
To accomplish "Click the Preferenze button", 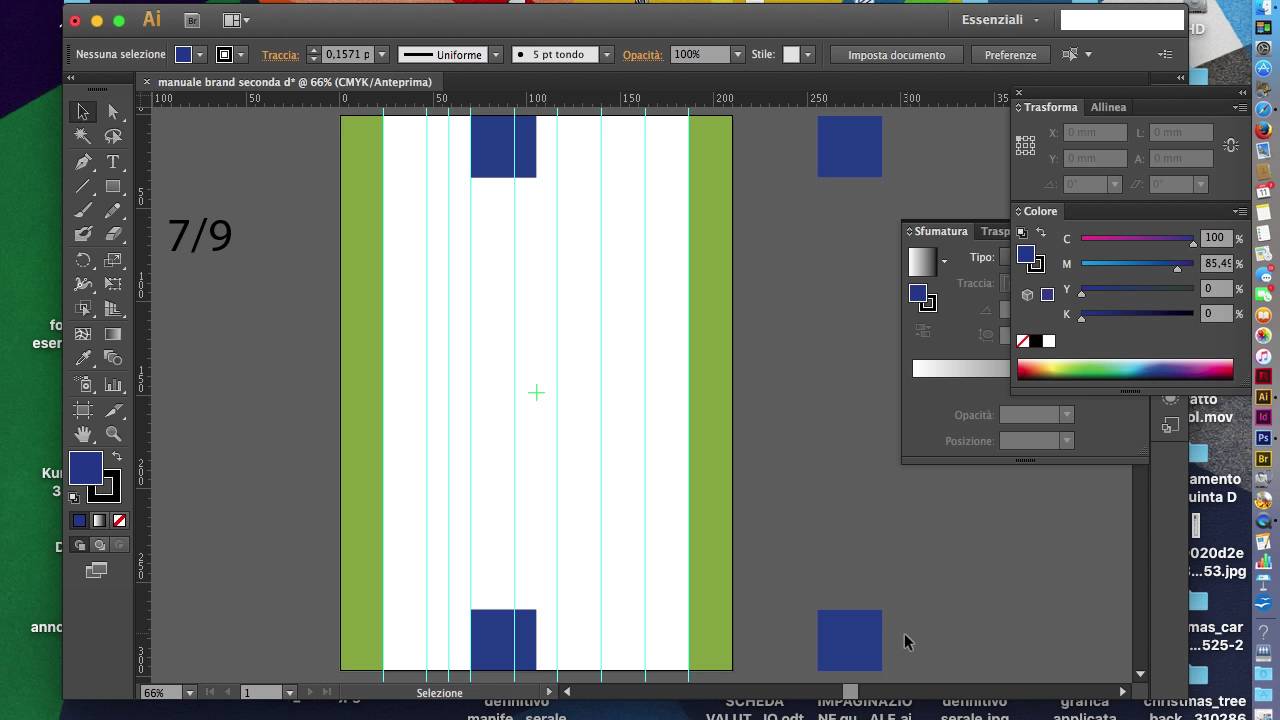I will click(x=1010, y=55).
